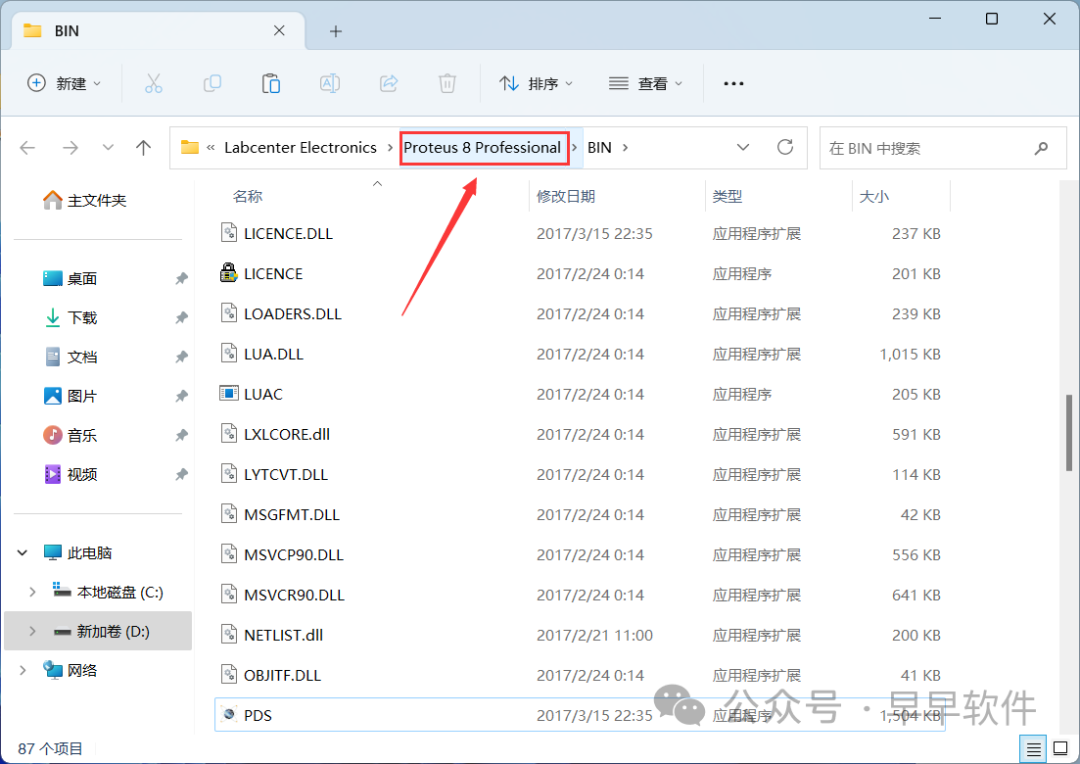Refresh the BIN folder view
Image resolution: width=1080 pixels, height=764 pixels.
(785, 147)
